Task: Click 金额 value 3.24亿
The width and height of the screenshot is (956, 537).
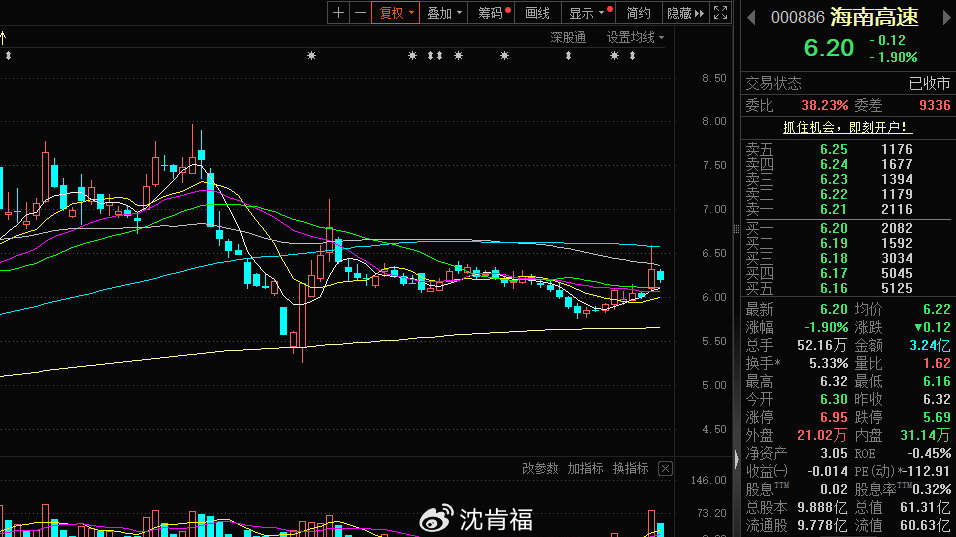Action: 929,346
